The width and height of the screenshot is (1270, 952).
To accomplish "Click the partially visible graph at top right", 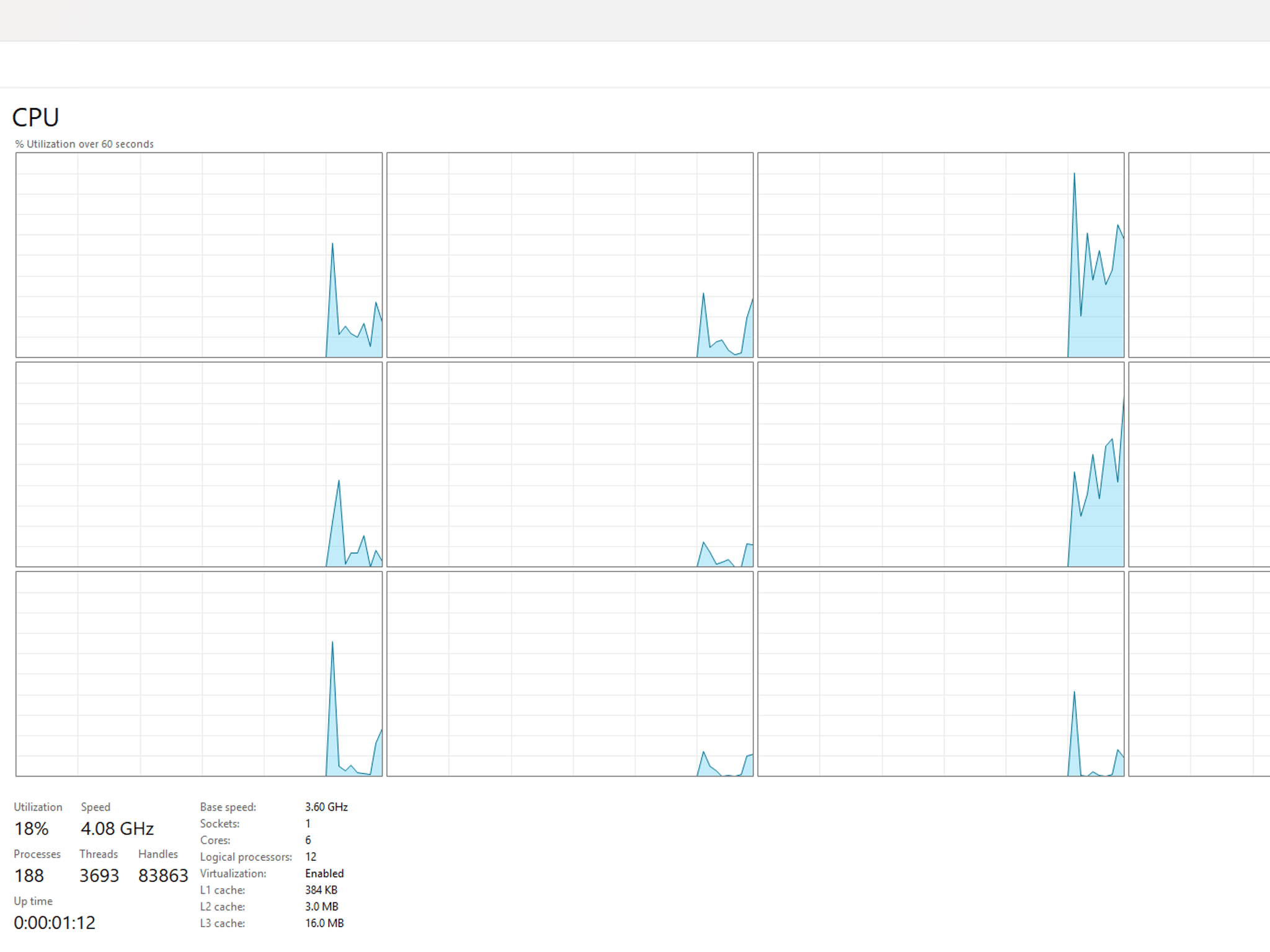I will pos(1199,255).
